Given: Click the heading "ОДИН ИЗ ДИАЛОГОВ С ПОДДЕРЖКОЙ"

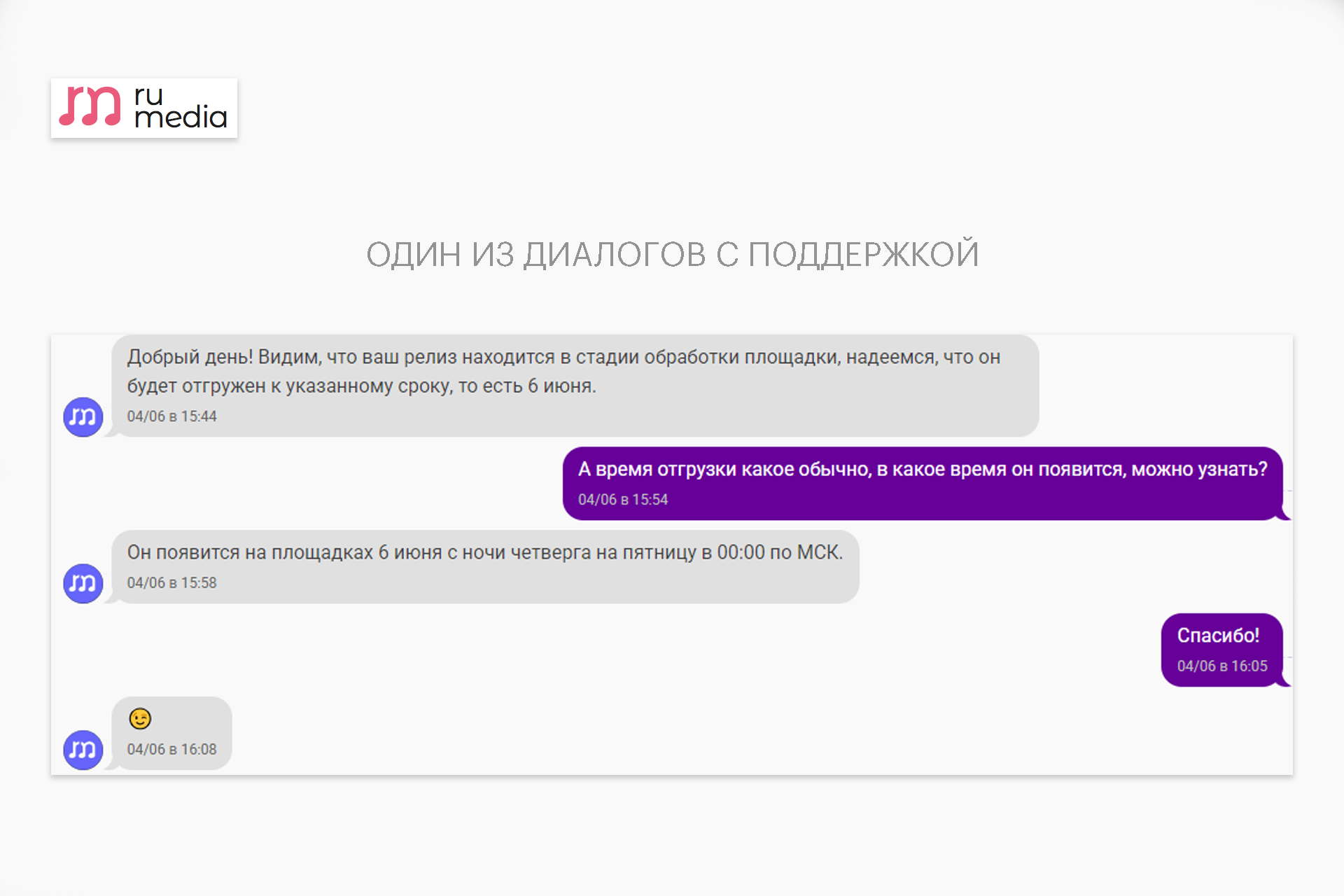Looking at the screenshot, I should point(672,254).
